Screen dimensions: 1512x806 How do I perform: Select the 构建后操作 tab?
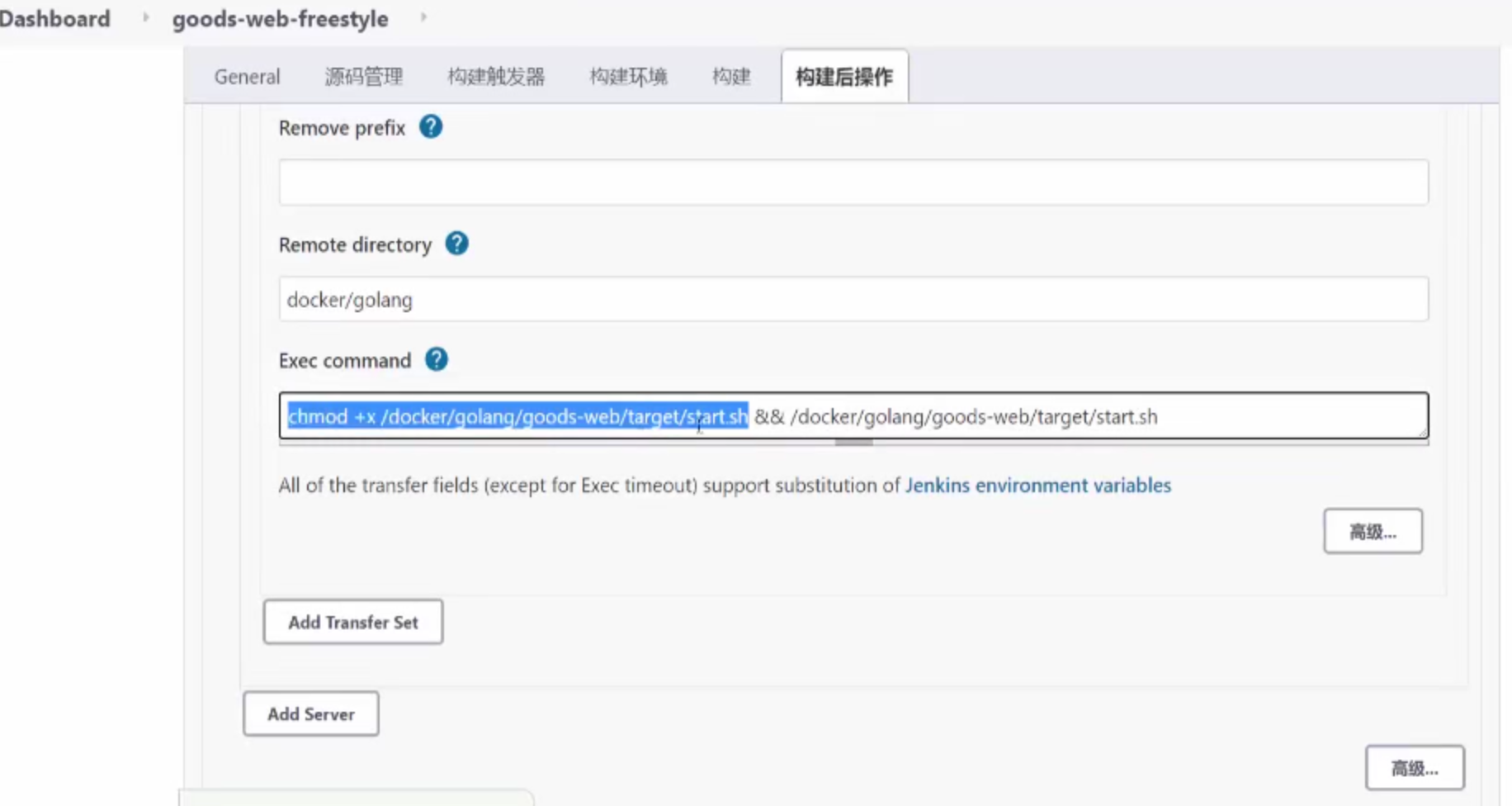coord(844,77)
